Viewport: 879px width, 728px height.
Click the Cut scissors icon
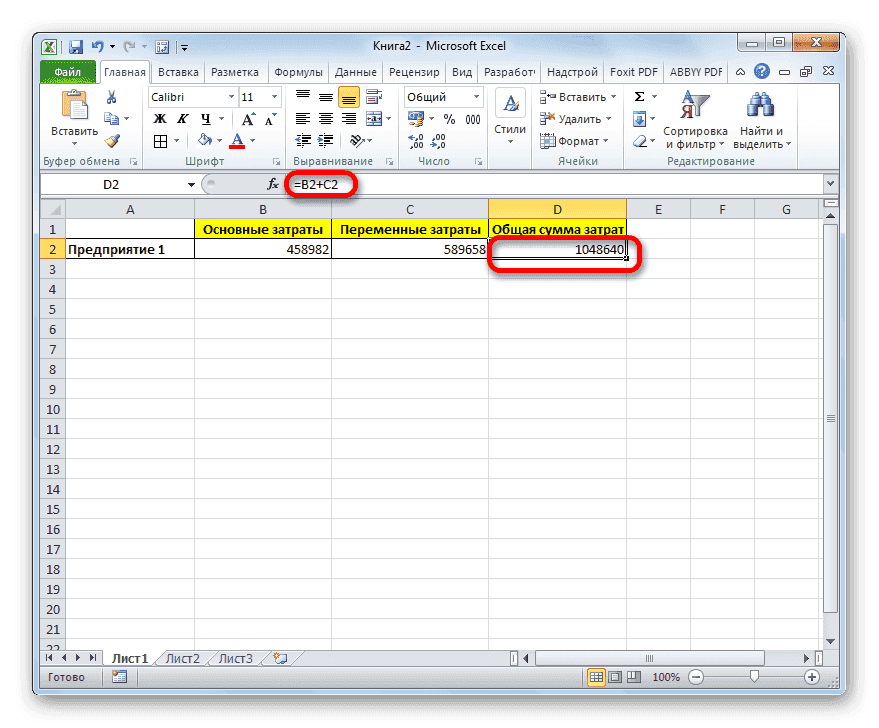pyautogui.click(x=112, y=97)
